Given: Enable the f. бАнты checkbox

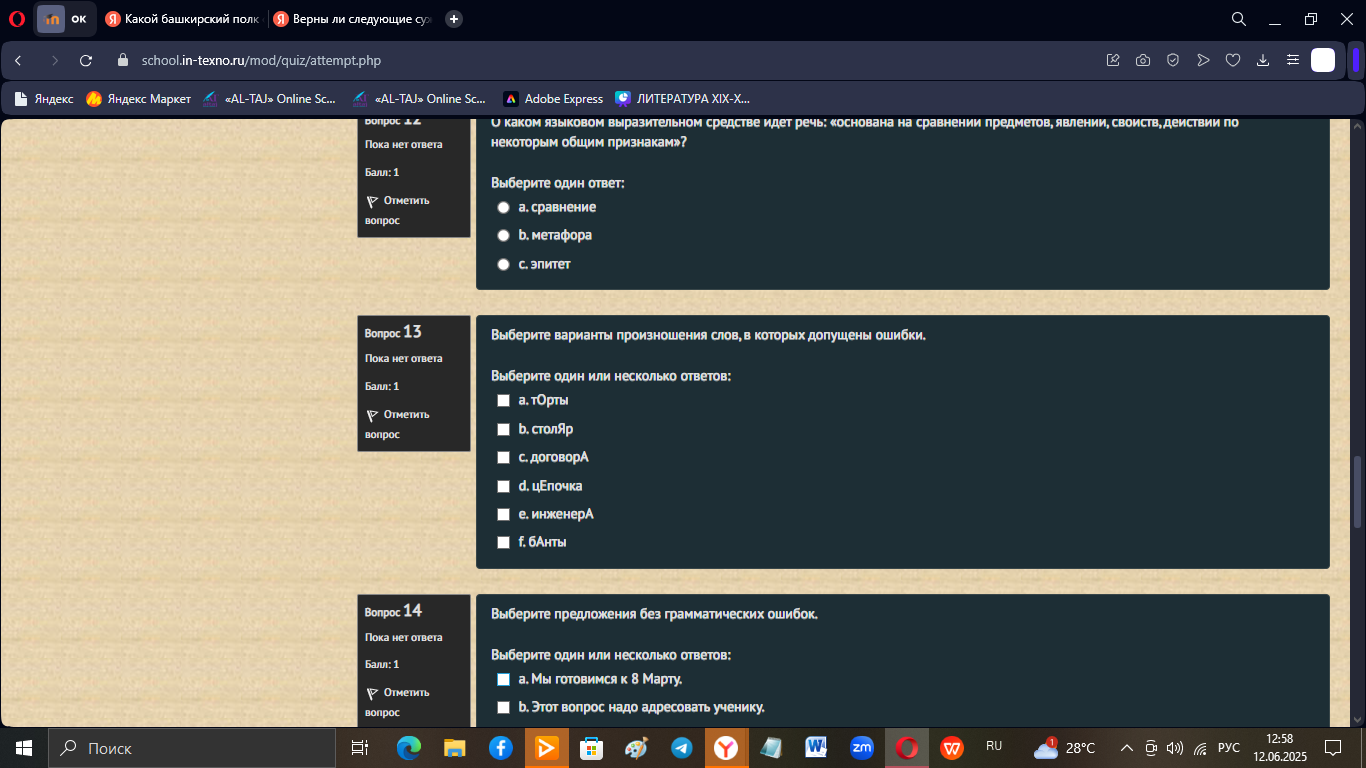Looking at the screenshot, I should 504,542.
